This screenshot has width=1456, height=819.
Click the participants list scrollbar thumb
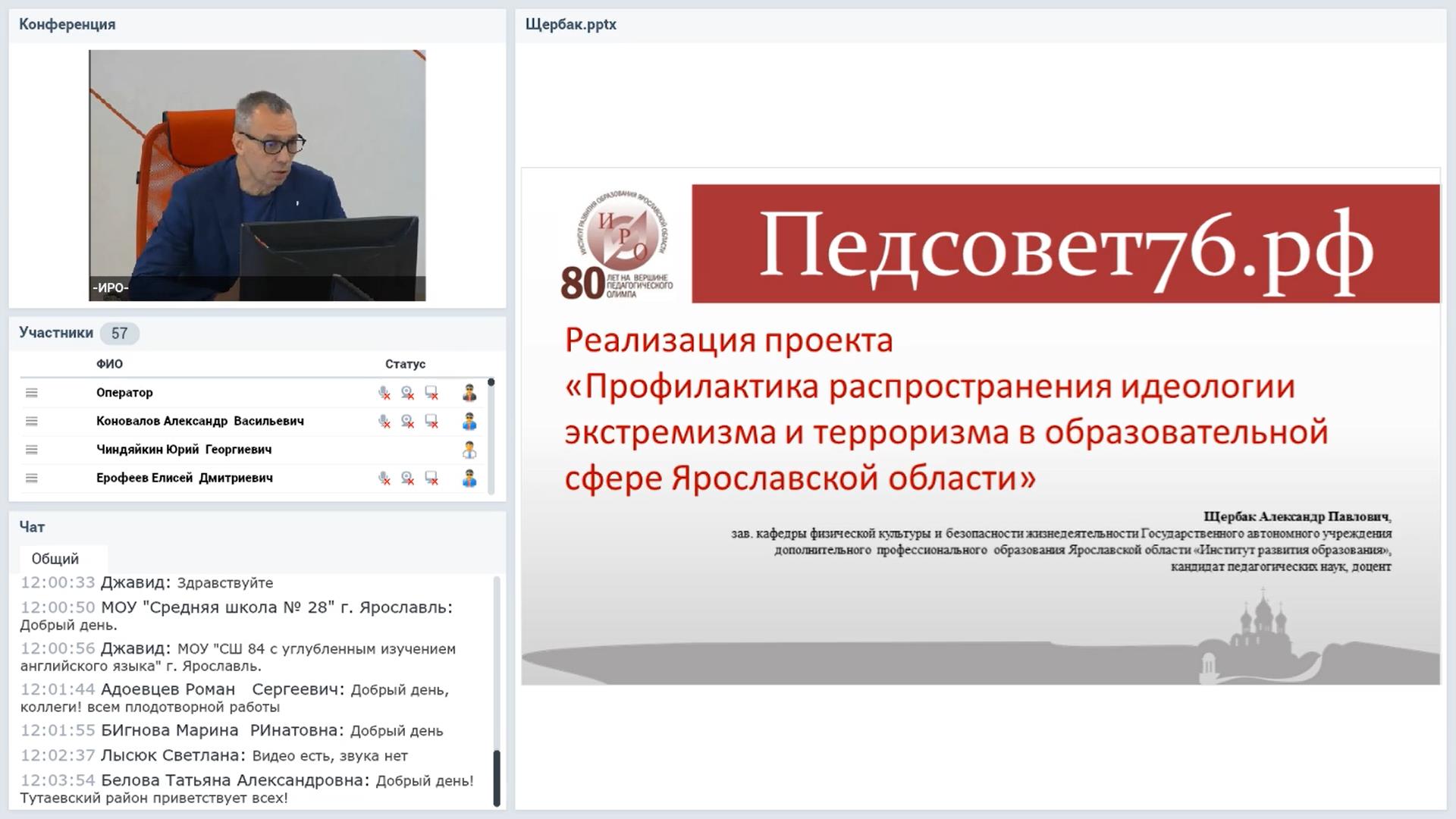[491, 382]
